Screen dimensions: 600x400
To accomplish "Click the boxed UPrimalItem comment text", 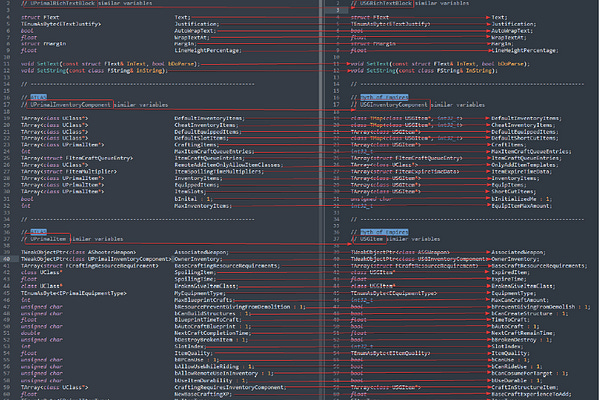I will 48,239.
